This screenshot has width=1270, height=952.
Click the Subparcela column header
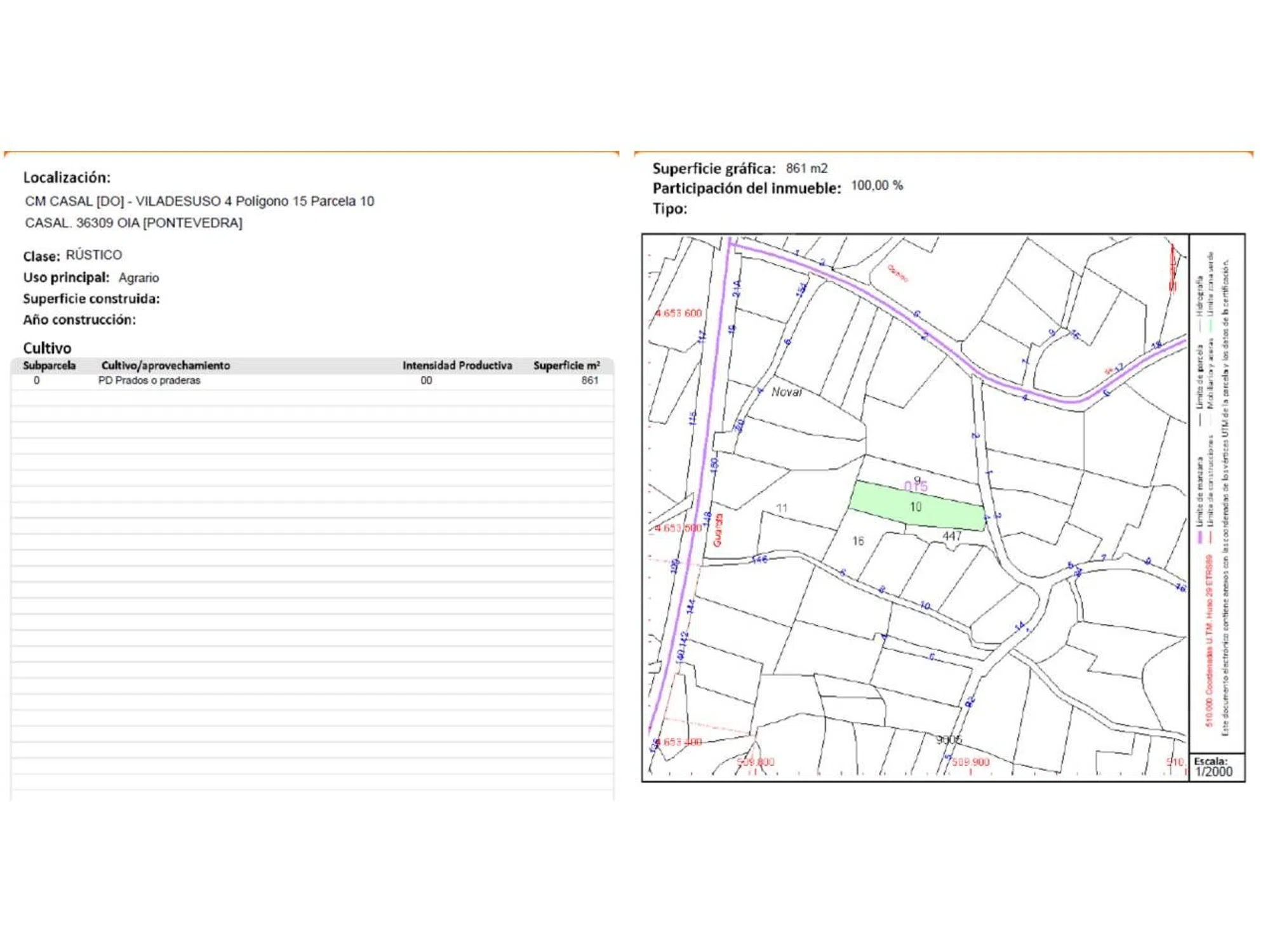[x=50, y=366]
